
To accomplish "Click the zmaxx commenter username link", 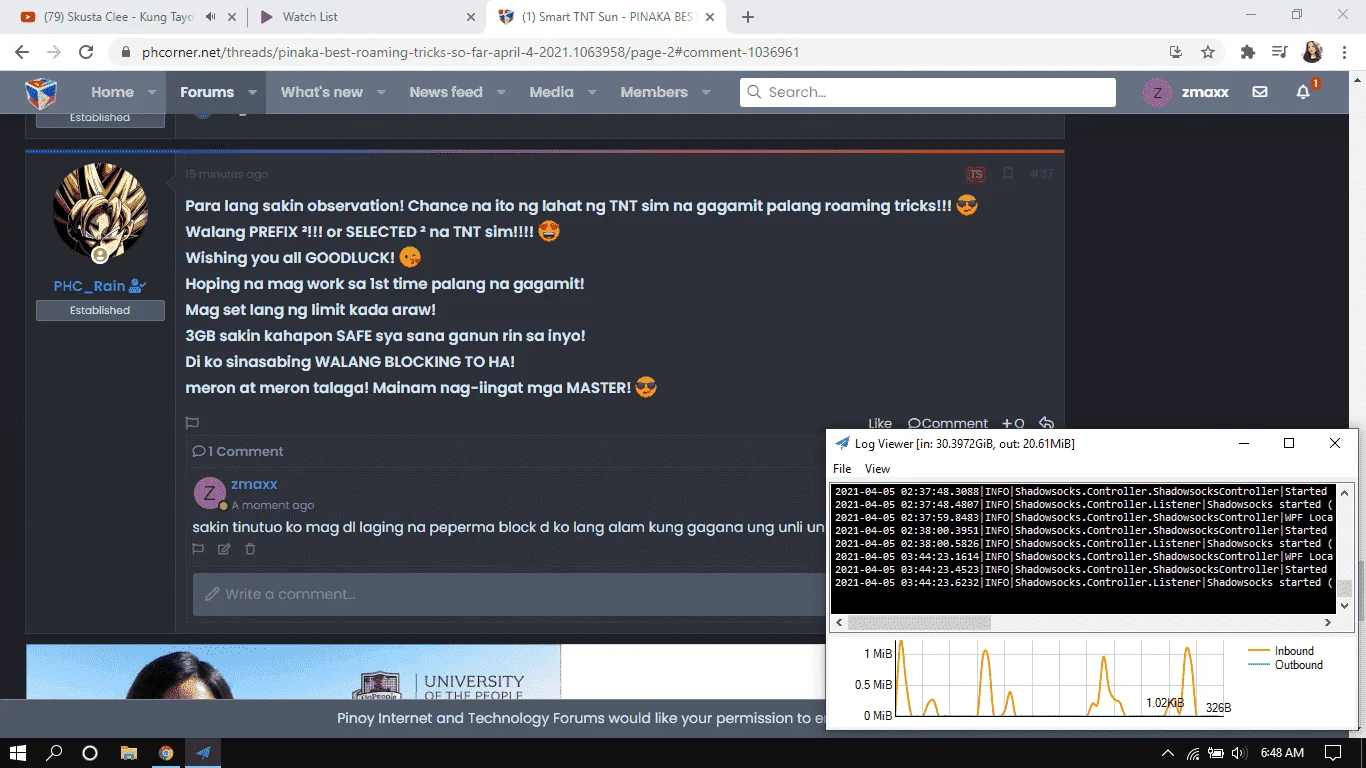I will click(x=254, y=484).
